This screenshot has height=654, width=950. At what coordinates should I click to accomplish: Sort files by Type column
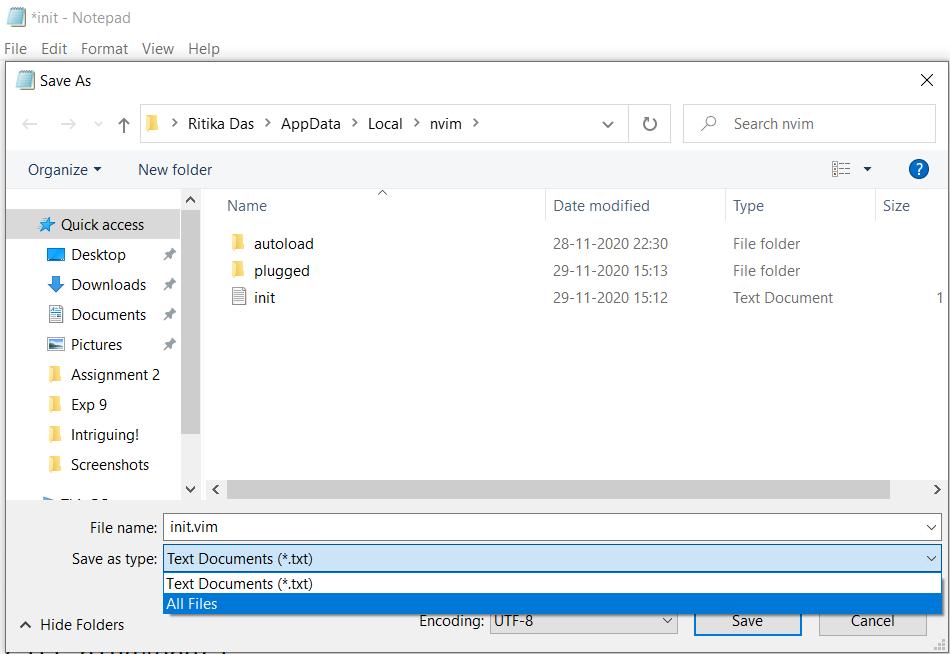coord(748,206)
